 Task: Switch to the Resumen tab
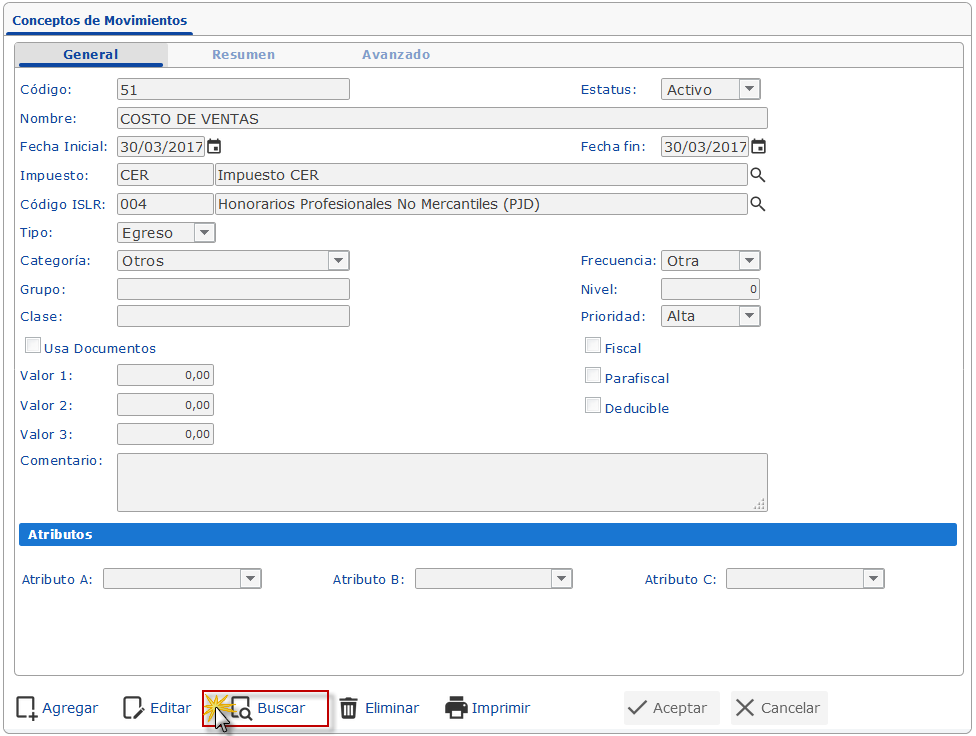coord(243,55)
